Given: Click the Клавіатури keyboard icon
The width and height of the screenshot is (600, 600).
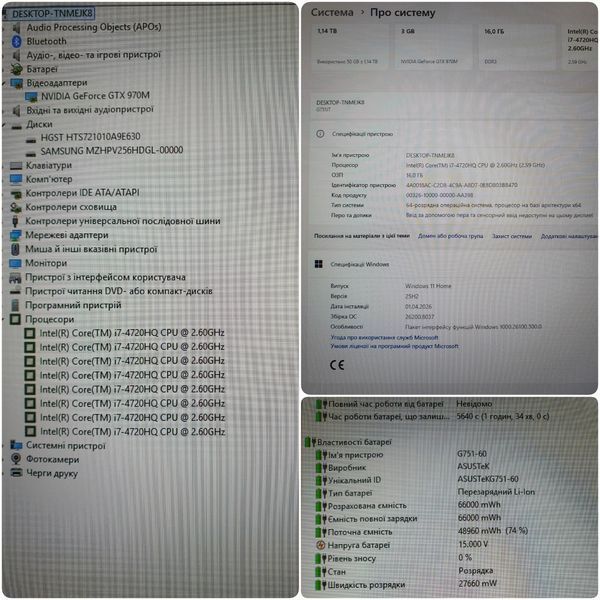Looking at the screenshot, I should (16, 166).
